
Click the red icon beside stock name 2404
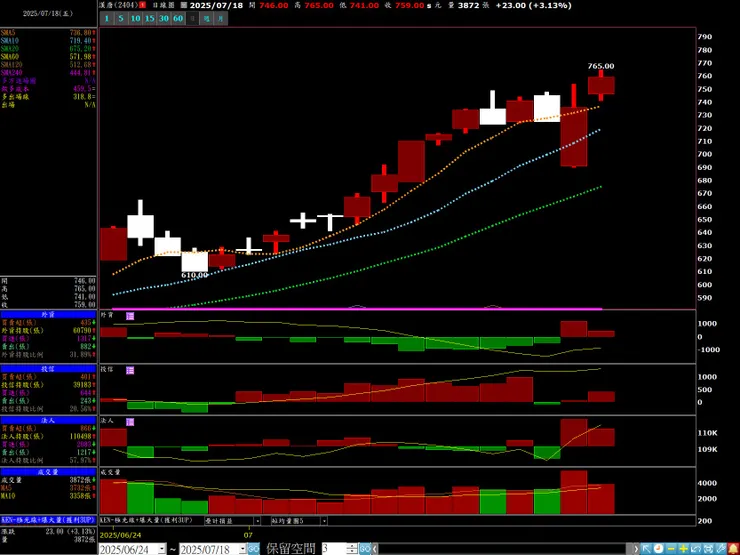click(x=143, y=6)
